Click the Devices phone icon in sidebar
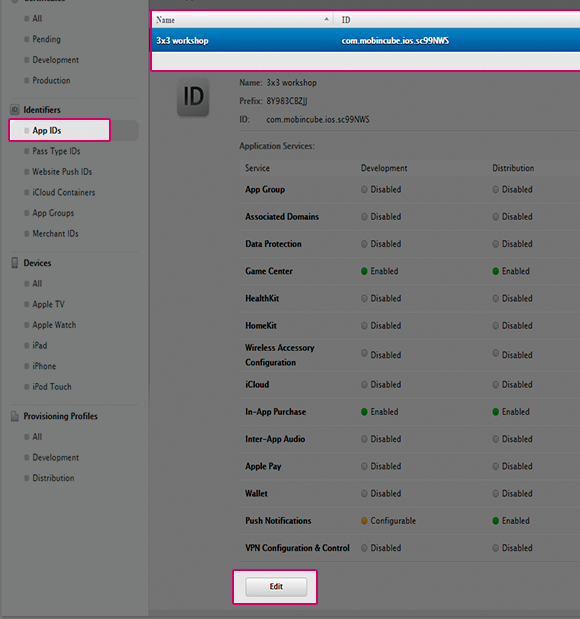The height and width of the screenshot is (619, 580). pyautogui.click(x=15, y=263)
